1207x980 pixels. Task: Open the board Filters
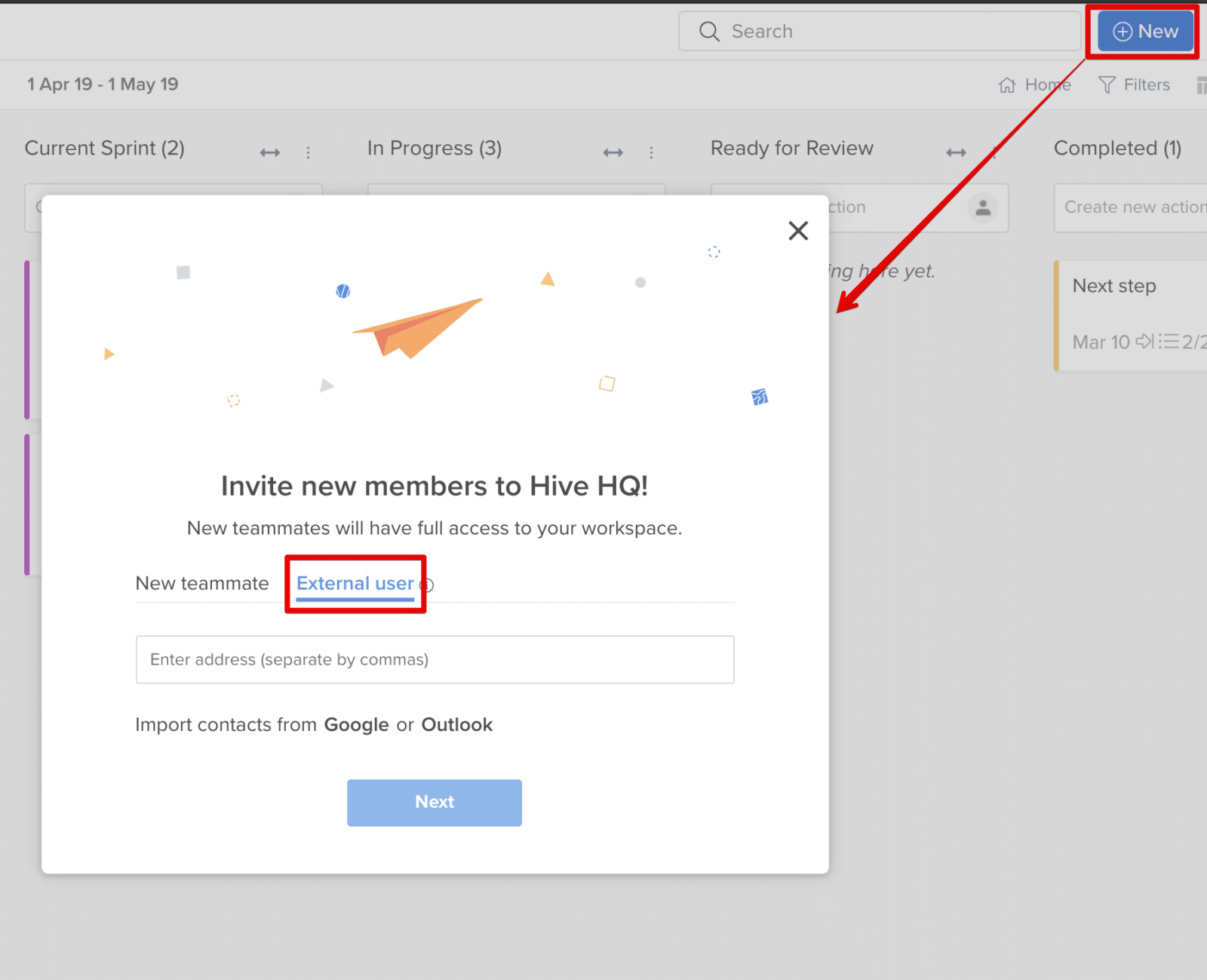tap(1135, 84)
